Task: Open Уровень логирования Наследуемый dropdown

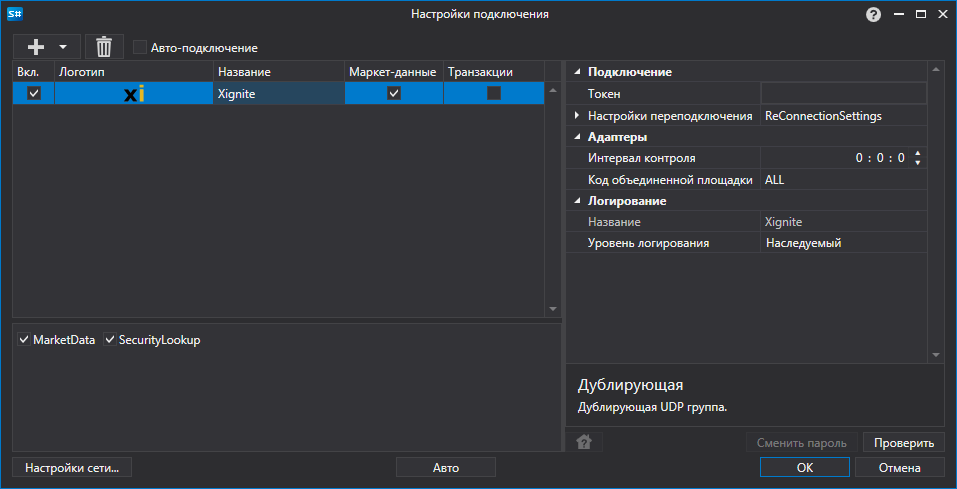Action: click(843, 243)
